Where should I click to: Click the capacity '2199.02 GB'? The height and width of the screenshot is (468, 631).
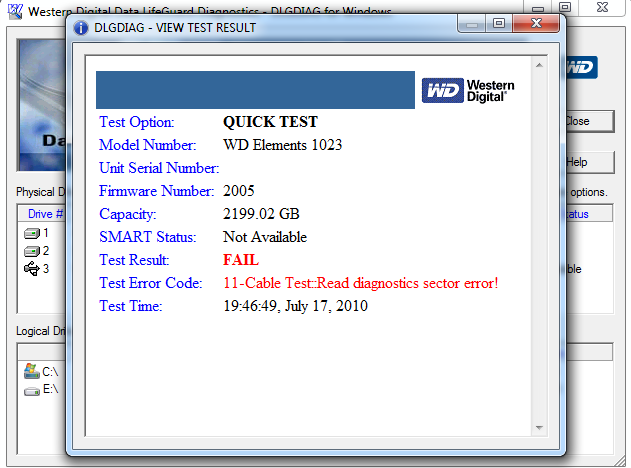[x=261, y=214]
